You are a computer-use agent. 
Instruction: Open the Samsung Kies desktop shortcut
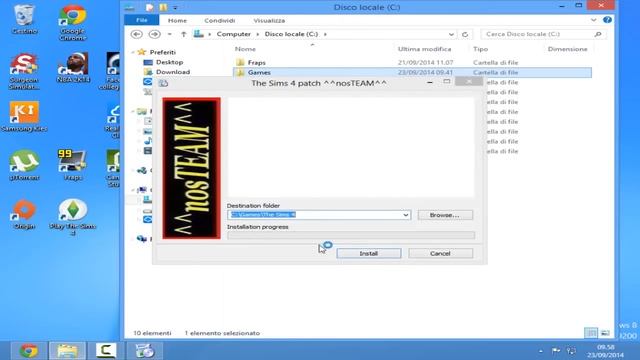(24, 116)
